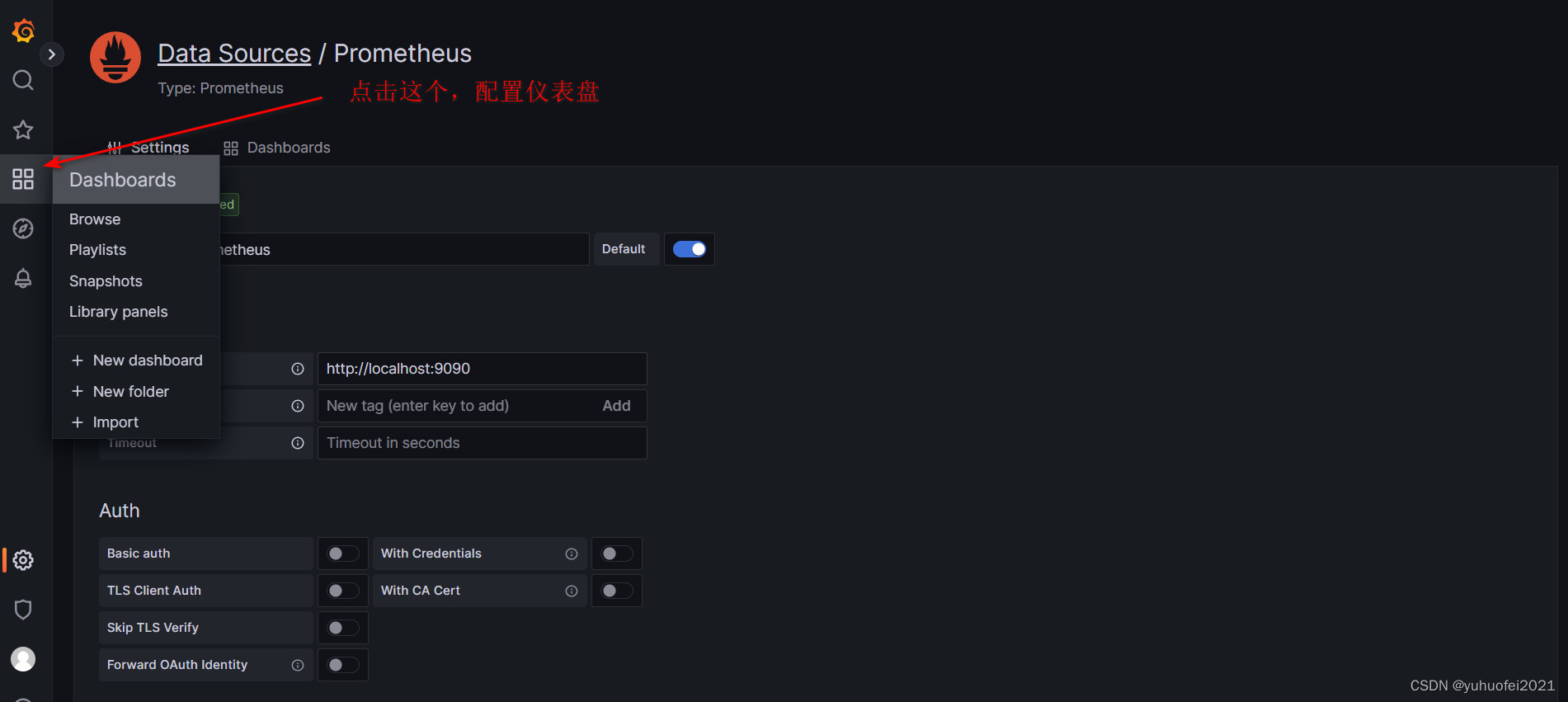Show info for Forward OAuth Identity
Image resolution: width=1568 pixels, height=702 pixels.
298,665
